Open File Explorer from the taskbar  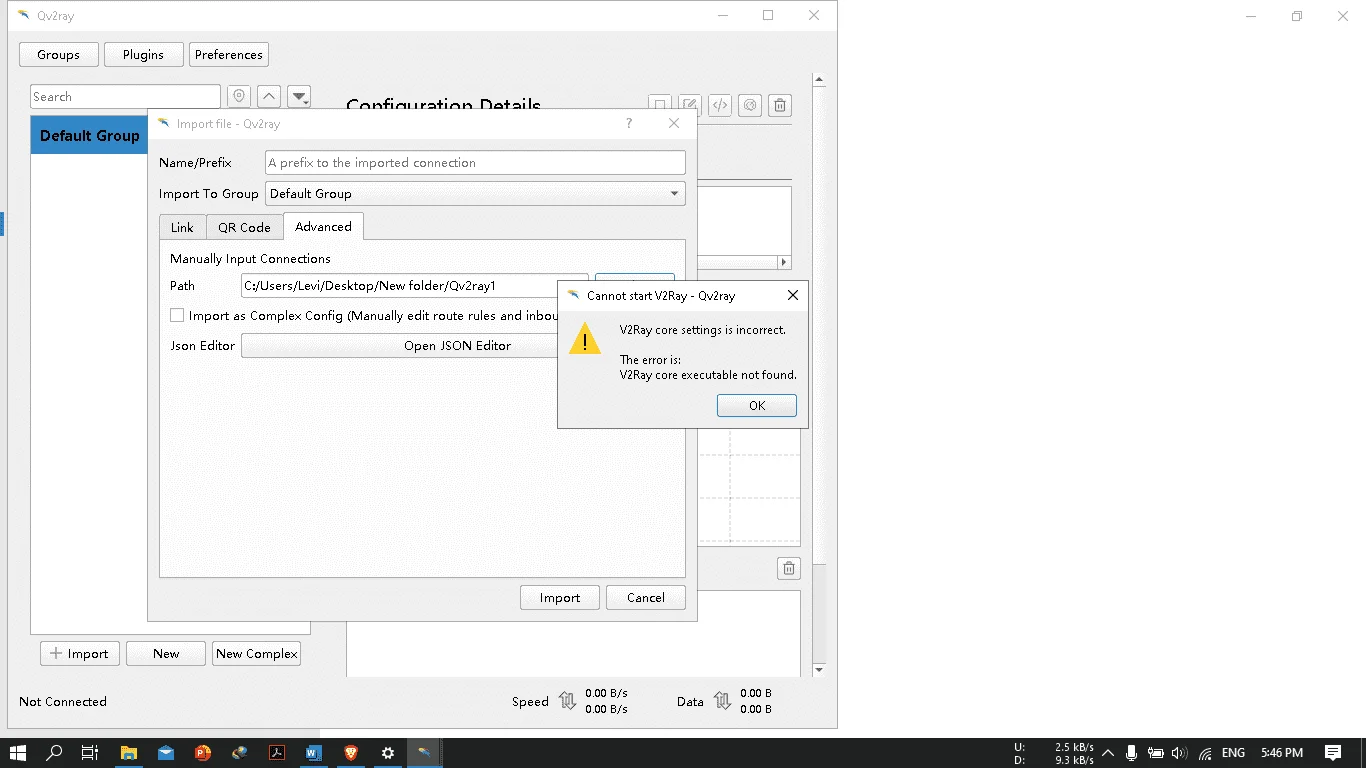coord(129,753)
